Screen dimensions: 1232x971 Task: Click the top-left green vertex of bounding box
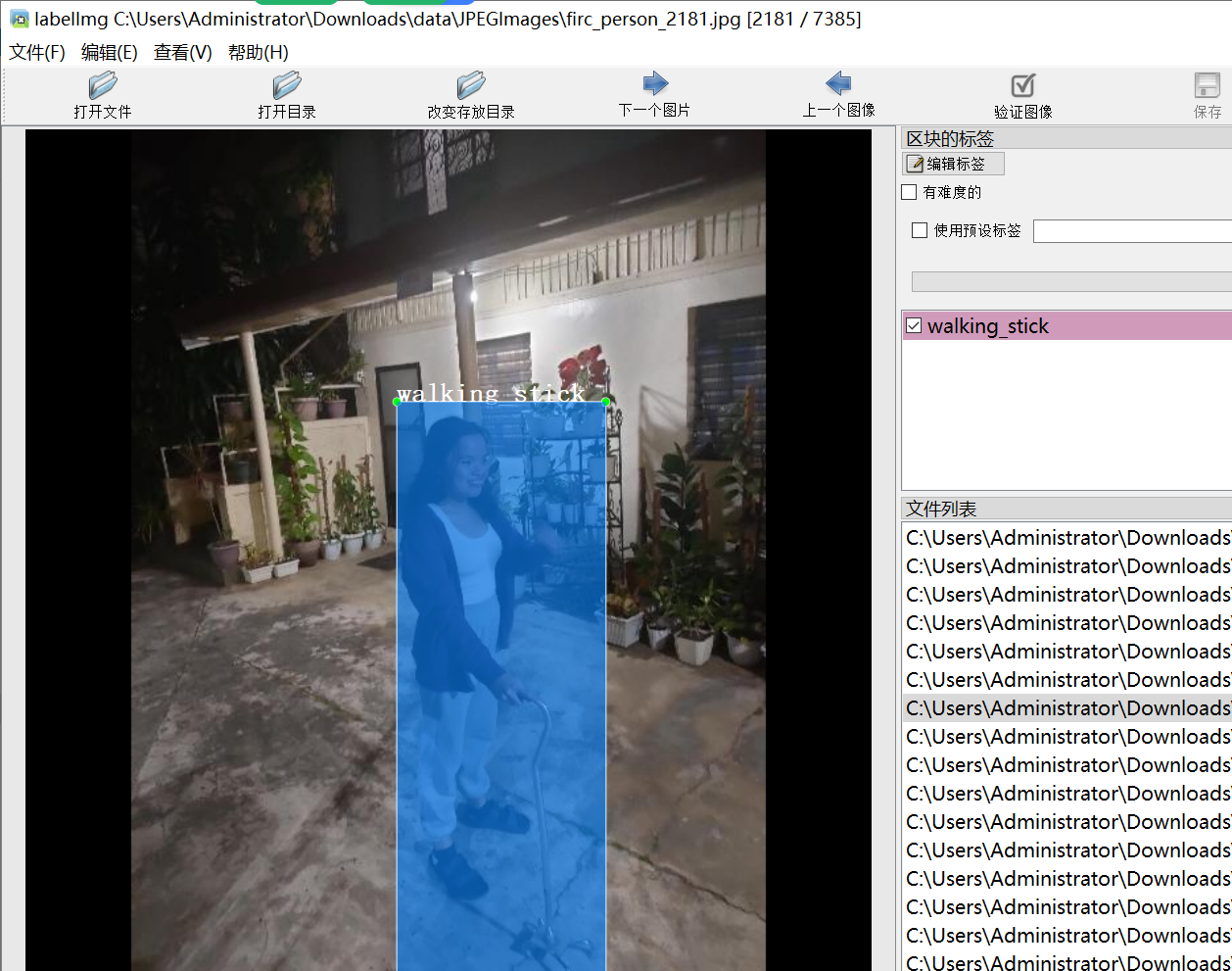(x=397, y=402)
